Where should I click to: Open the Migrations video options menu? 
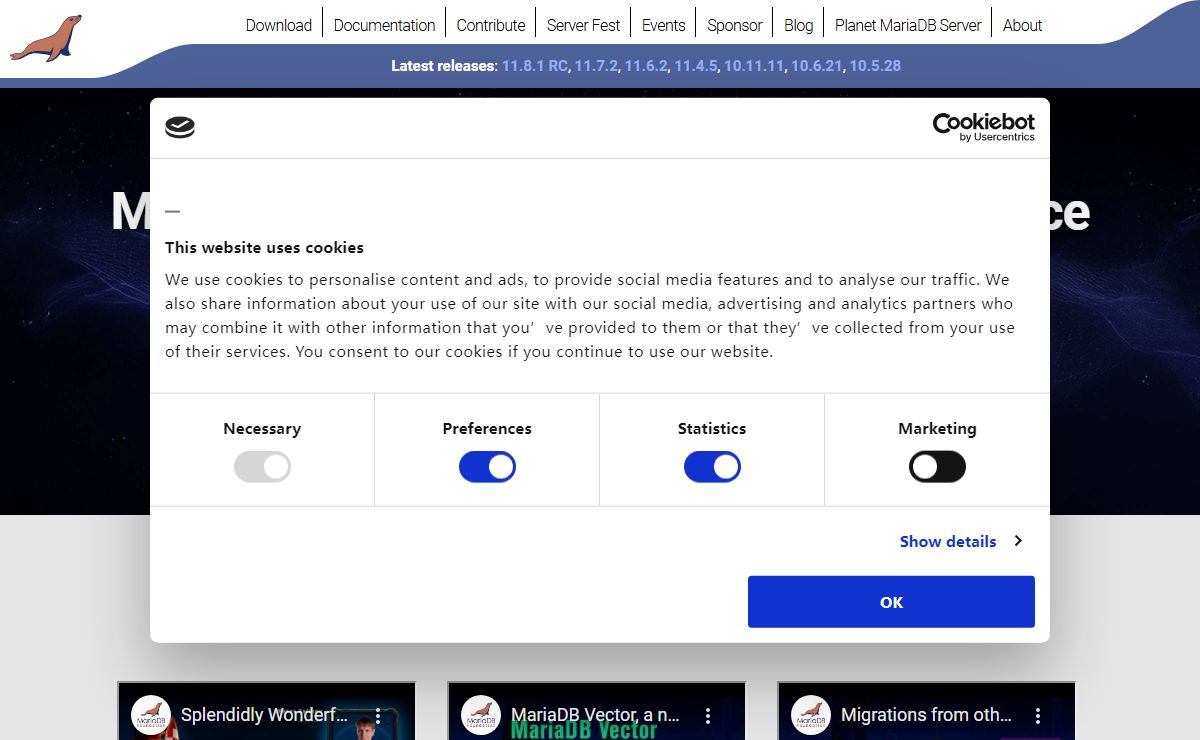tap(1038, 716)
